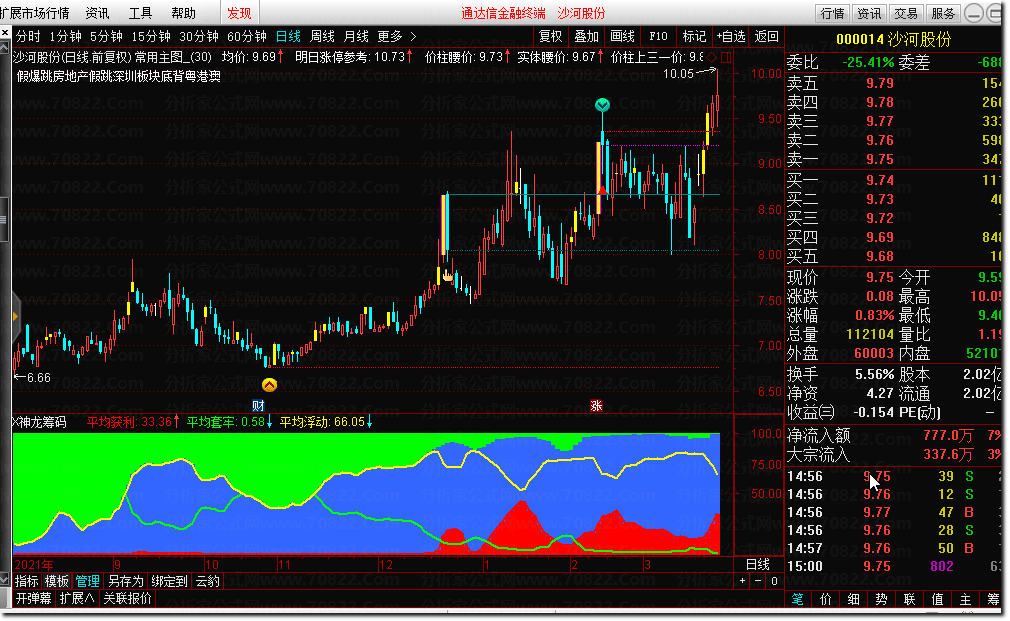Screen dimensions: 1010x621
Task: Switch chart to 1分钟 period
Action: point(66,37)
